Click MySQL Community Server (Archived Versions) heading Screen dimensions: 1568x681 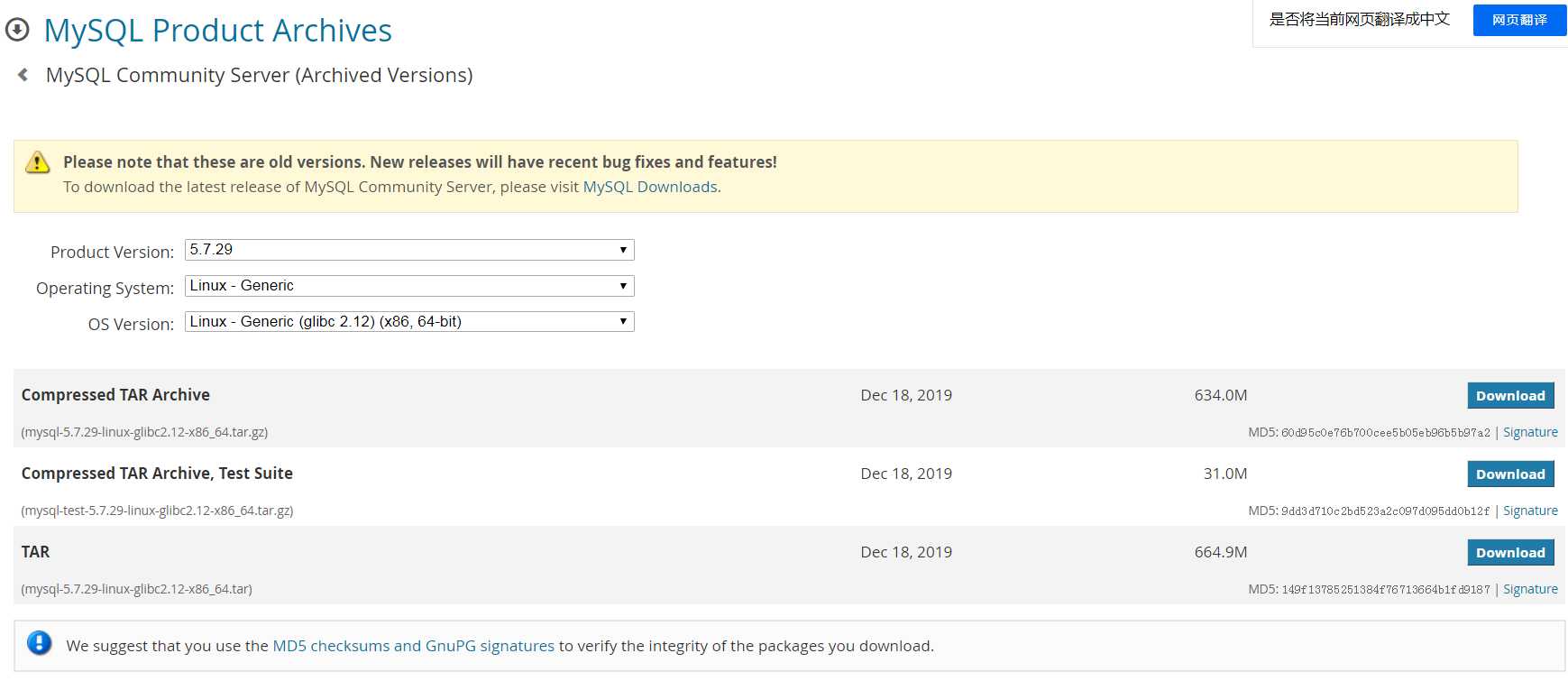pyautogui.click(x=260, y=75)
